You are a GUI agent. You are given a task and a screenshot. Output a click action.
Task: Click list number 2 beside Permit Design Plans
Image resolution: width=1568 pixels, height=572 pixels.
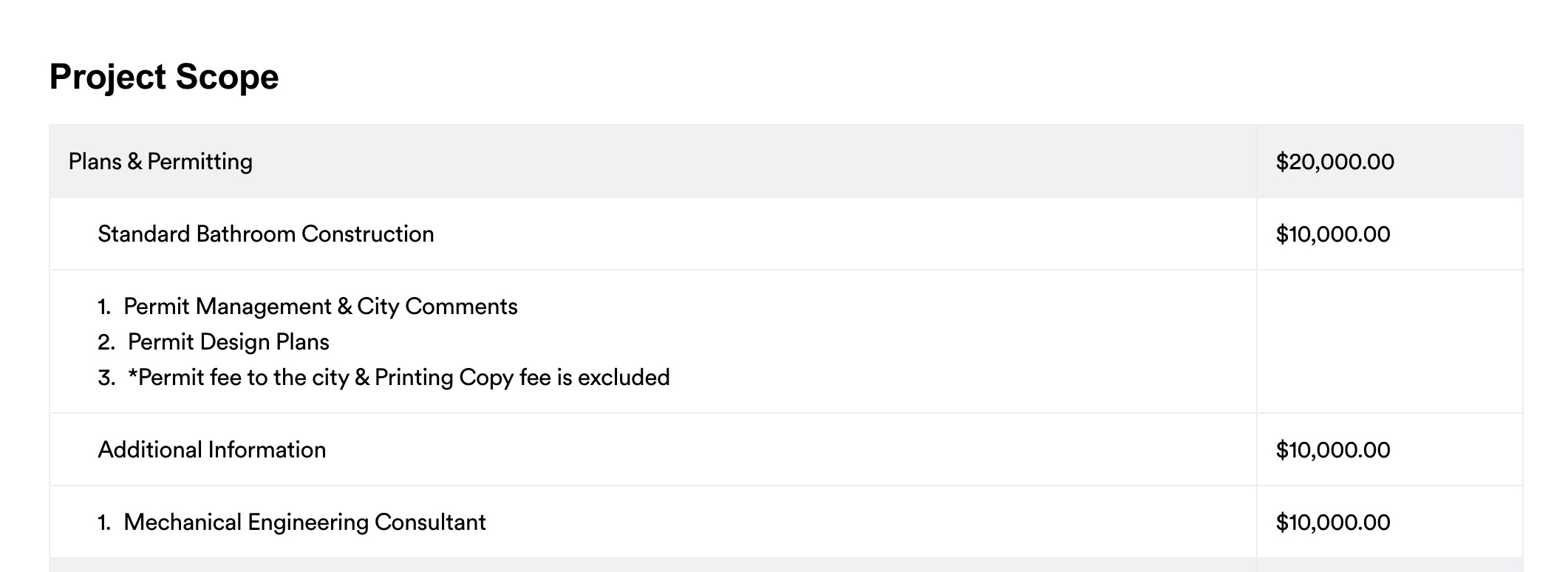[106, 342]
